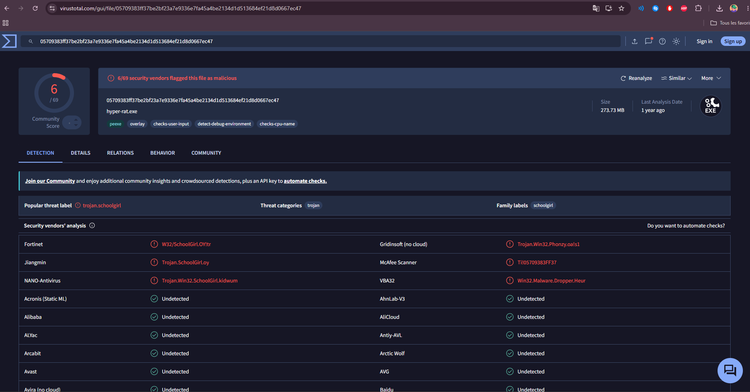This screenshot has height=392, width=750.
Task: Click the Chrome downloads icon
Action: coord(719,8)
